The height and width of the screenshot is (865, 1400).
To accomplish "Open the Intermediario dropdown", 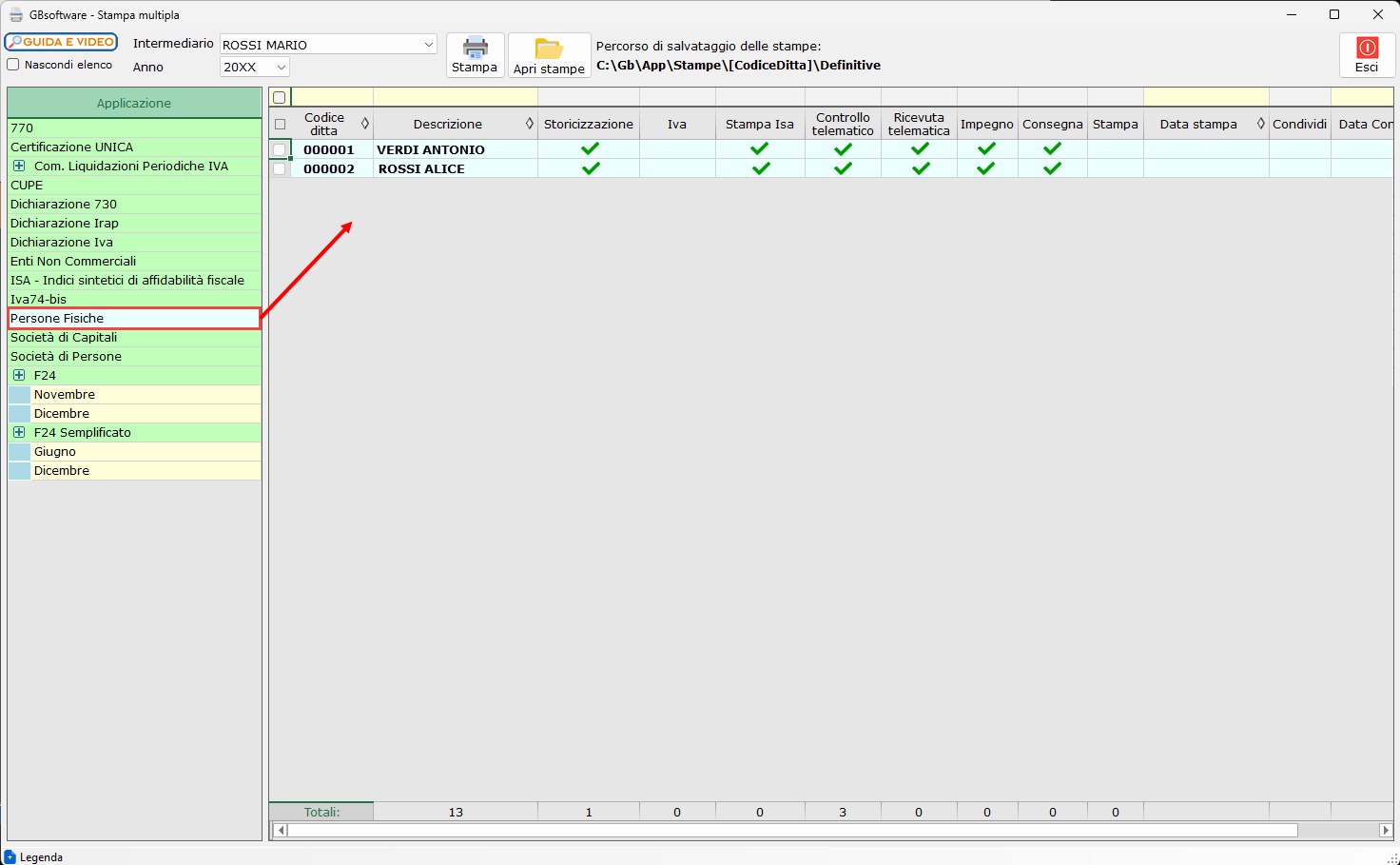I will (428, 45).
